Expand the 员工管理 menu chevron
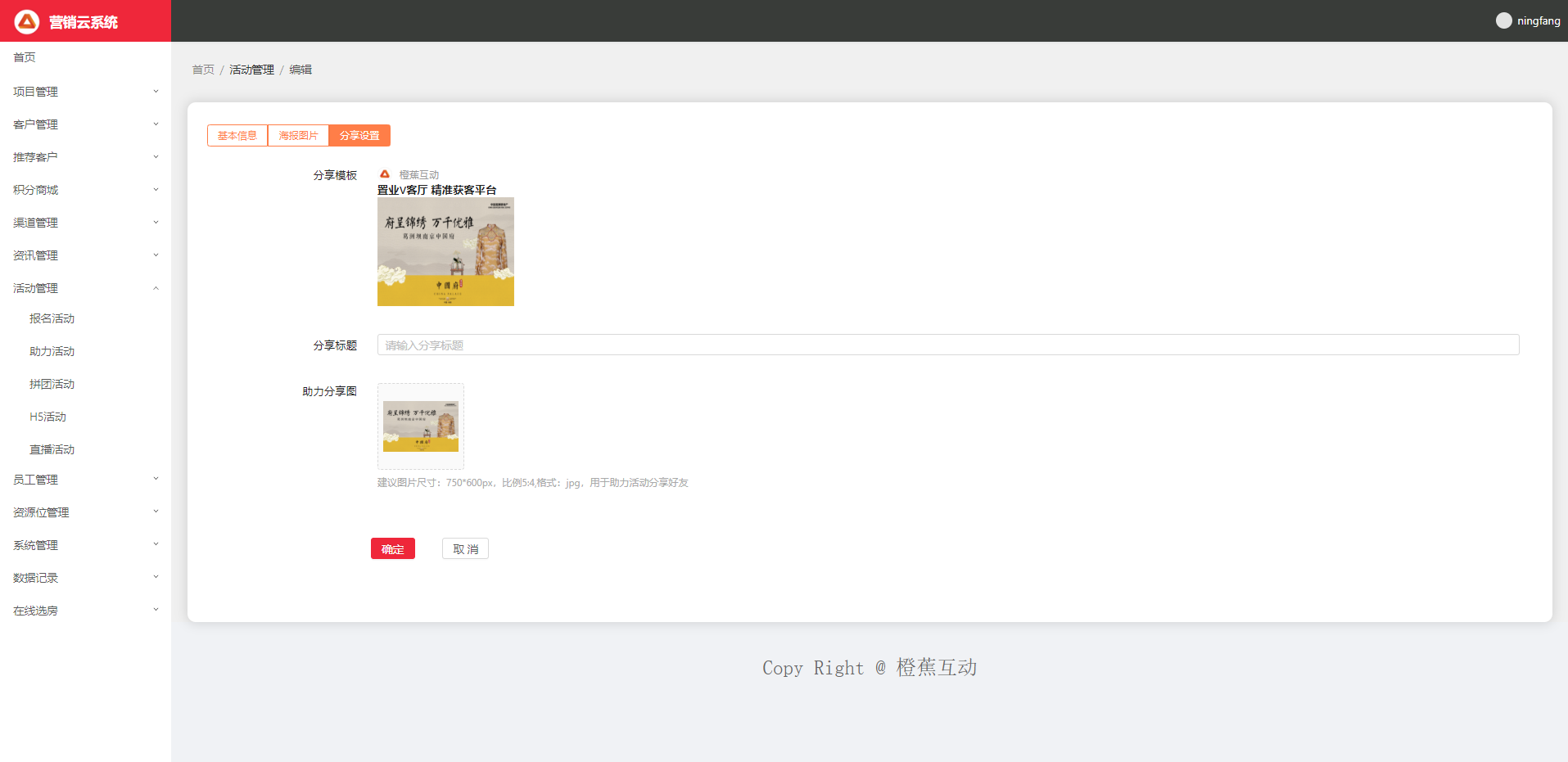This screenshot has width=1568, height=762. point(156,479)
